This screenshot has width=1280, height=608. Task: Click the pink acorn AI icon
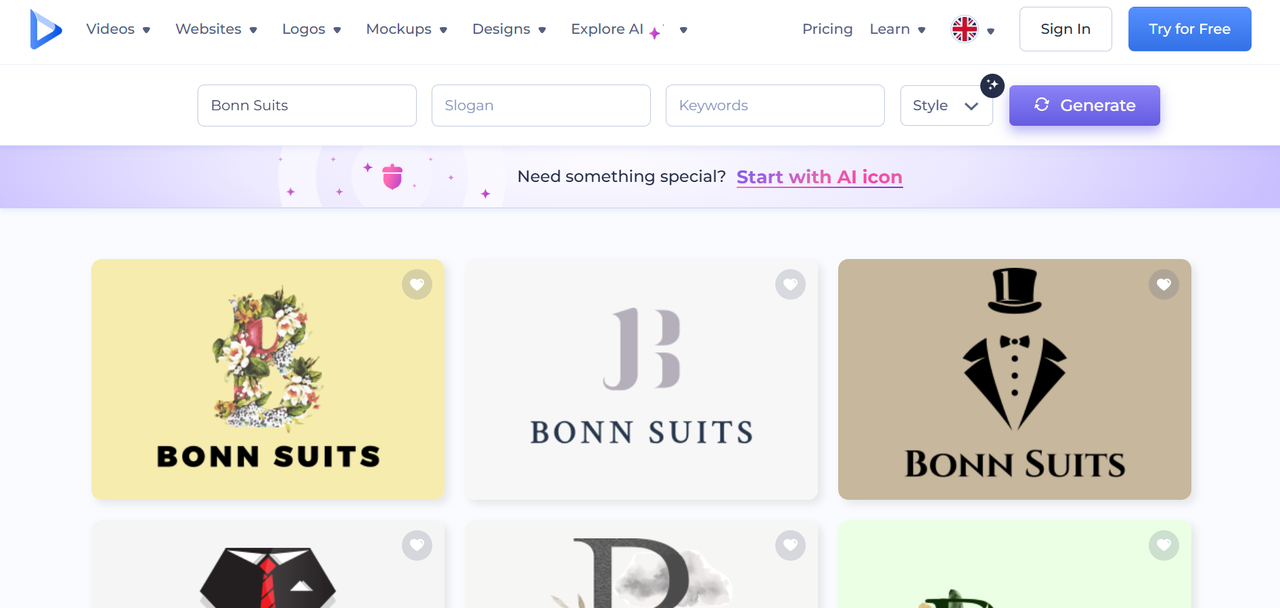coord(392,177)
